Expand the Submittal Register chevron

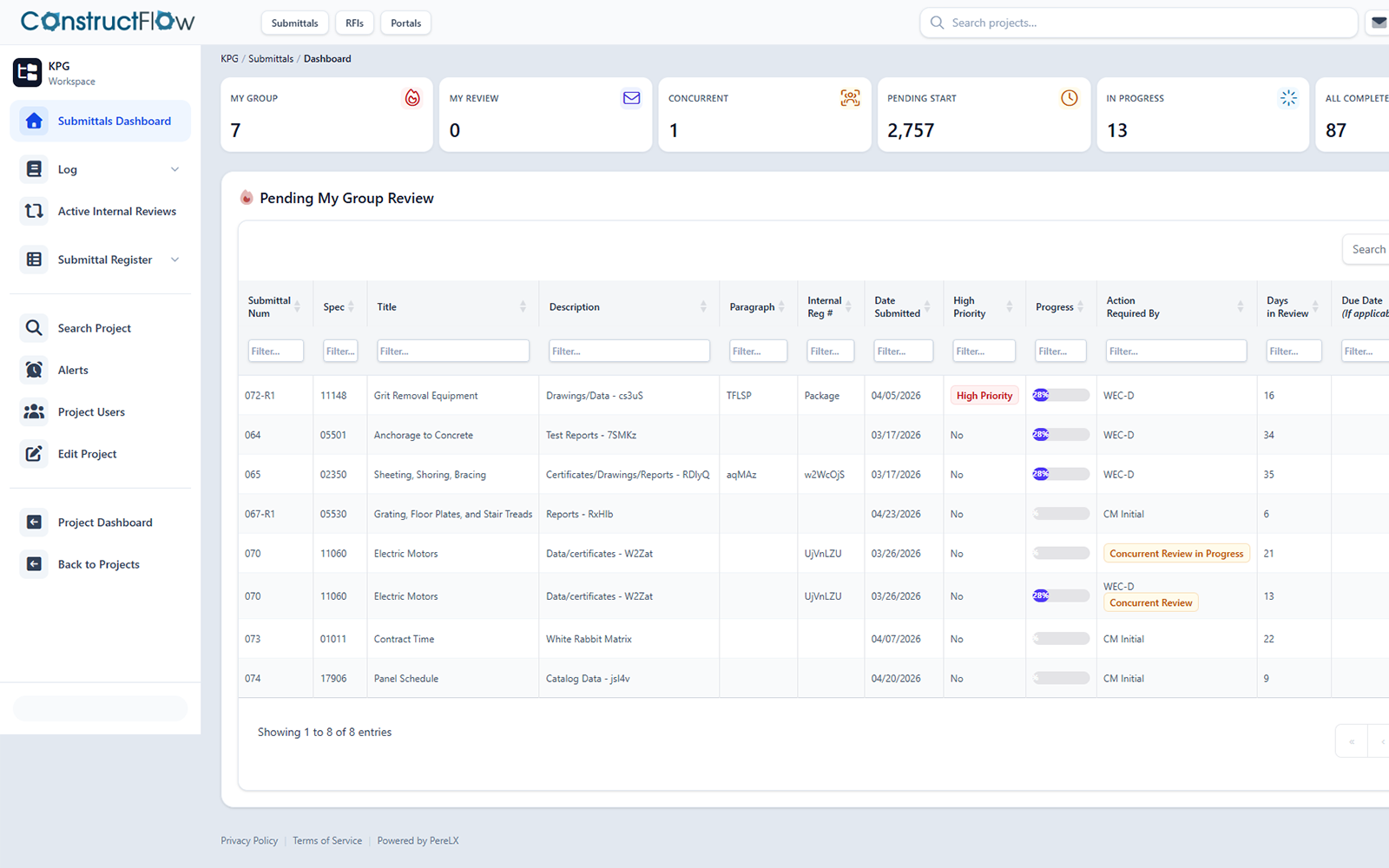(174, 260)
